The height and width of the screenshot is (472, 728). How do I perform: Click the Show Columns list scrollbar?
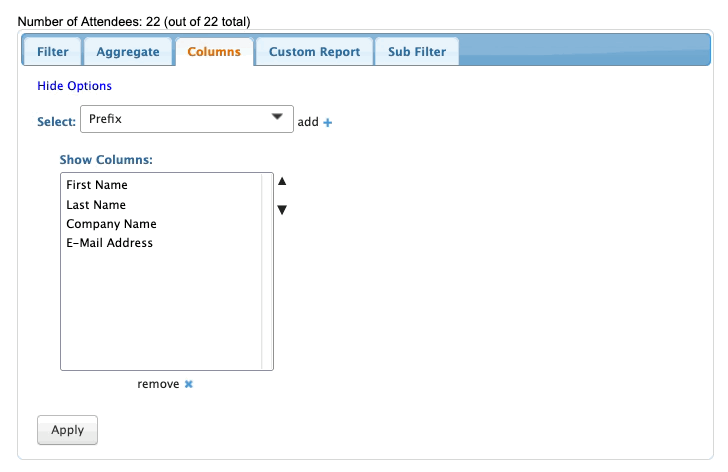coord(267,272)
